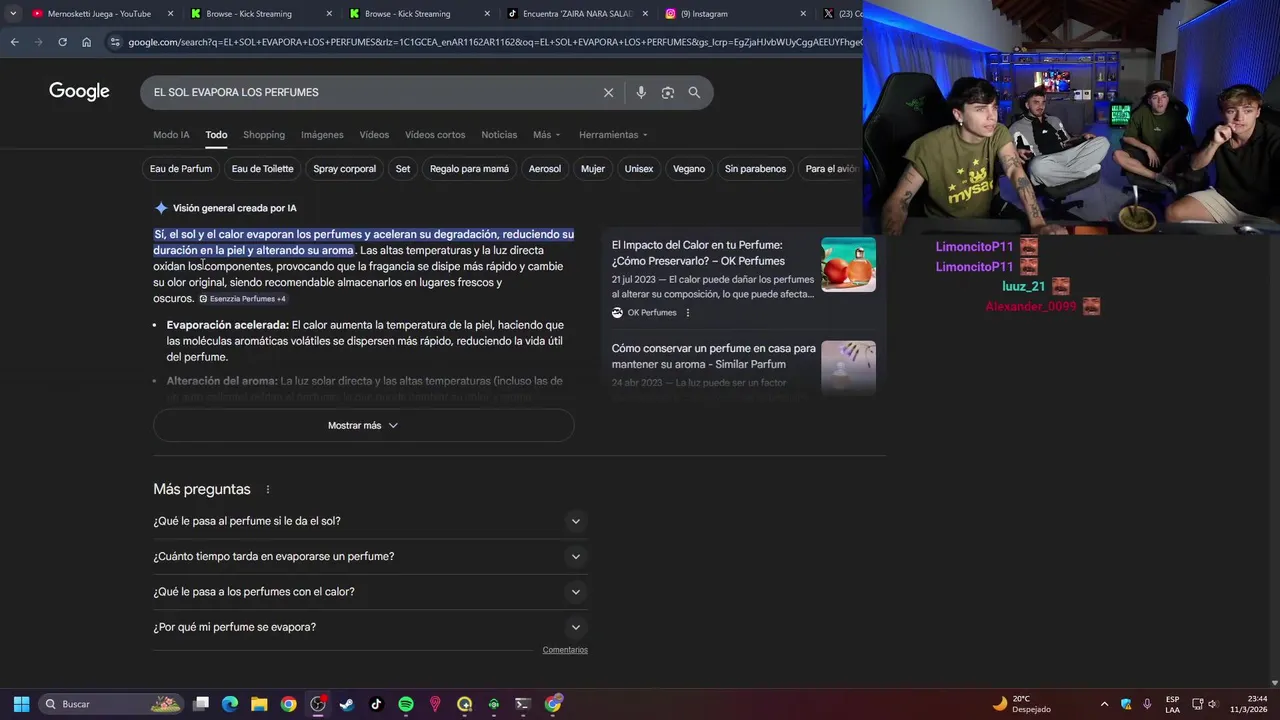
Task: Open Spotify from the taskbar
Action: (406, 704)
